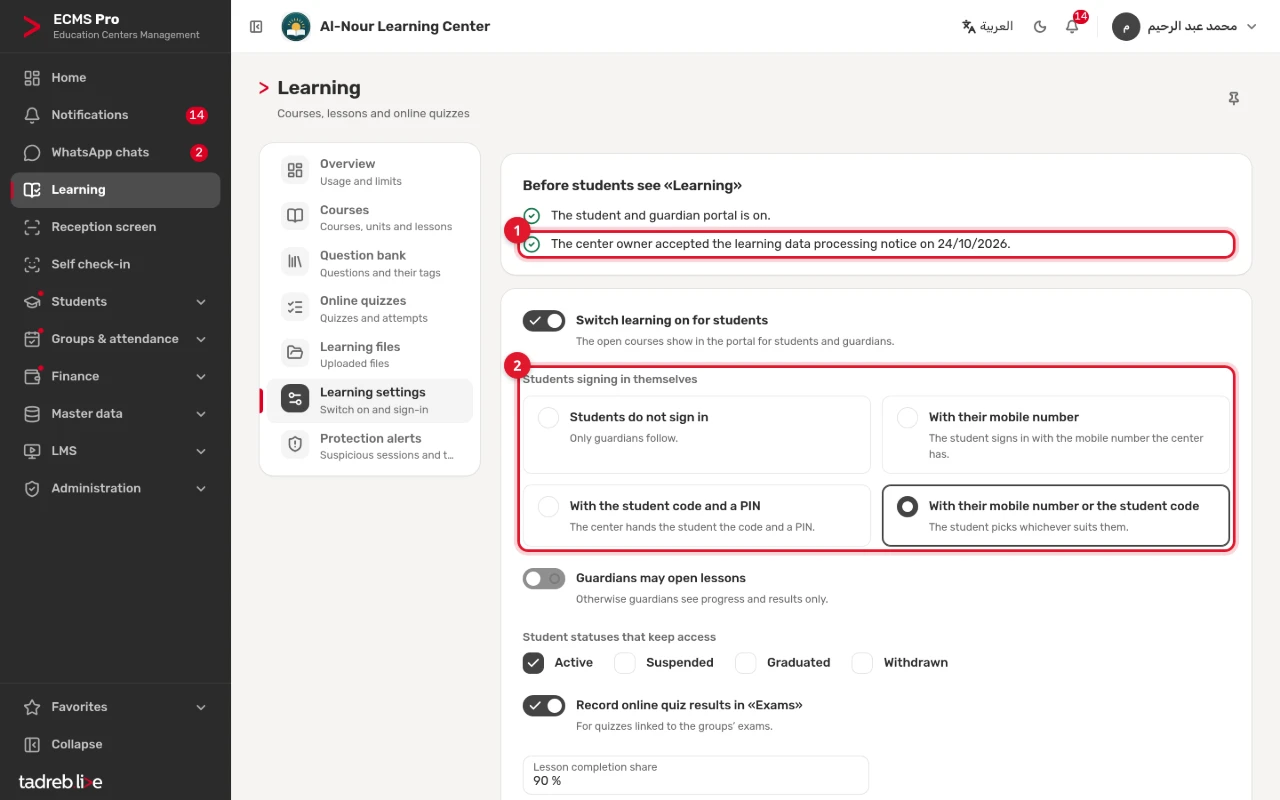The height and width of the screenshot is (800, 1280).
Task: Expand the Finance sidebar menu
Action: (x=115, y=376)
